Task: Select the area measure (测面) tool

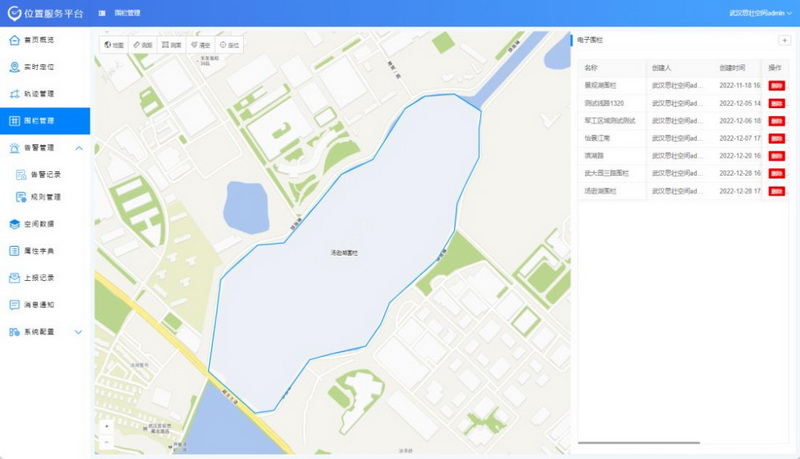Action: pyautogui.click(x=171, y=45)
